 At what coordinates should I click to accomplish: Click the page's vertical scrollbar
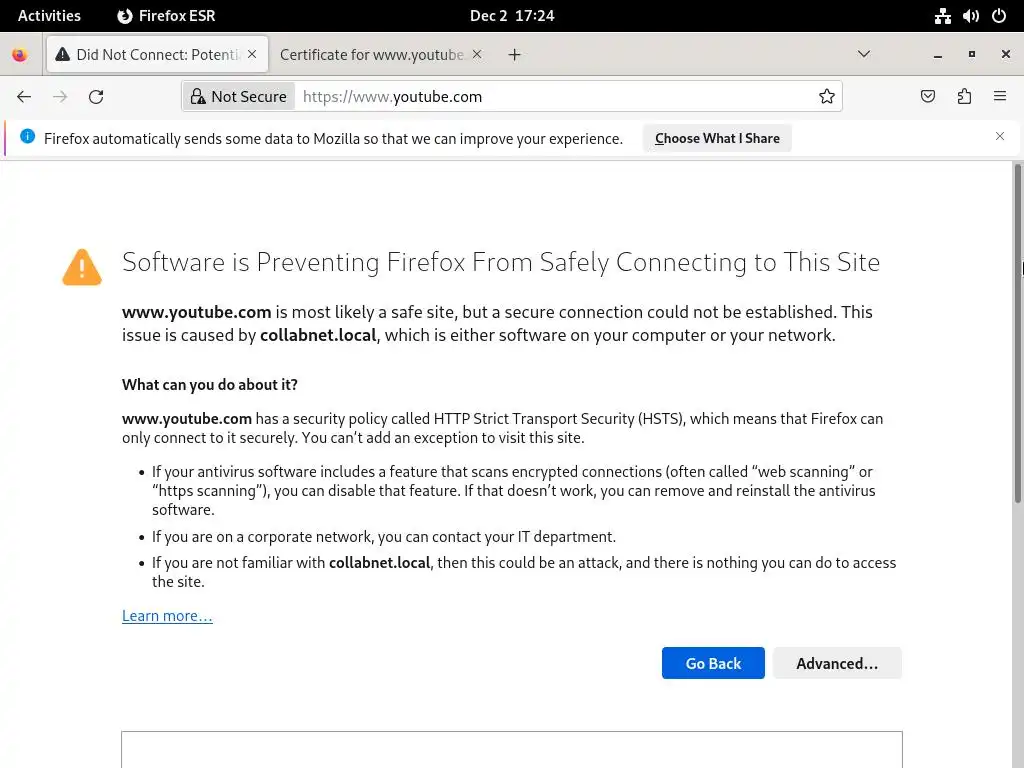coord(1018,400)
